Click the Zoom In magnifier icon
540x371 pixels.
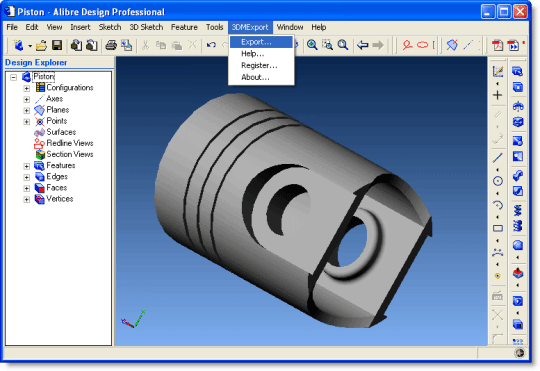312,45
